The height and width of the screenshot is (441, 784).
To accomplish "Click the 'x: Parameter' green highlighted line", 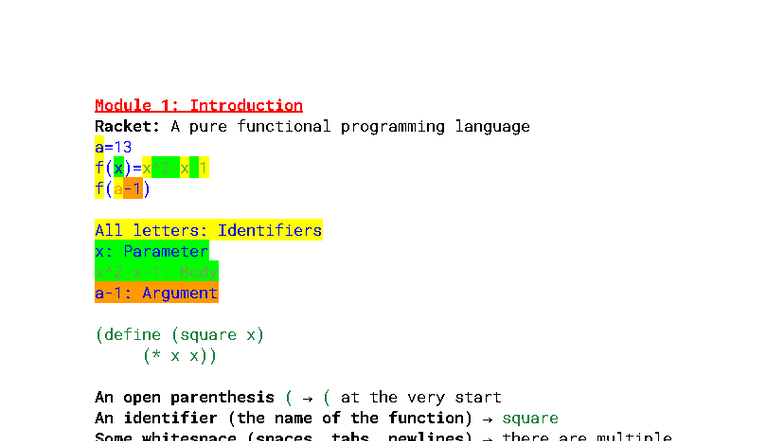I will pos(152,251).
